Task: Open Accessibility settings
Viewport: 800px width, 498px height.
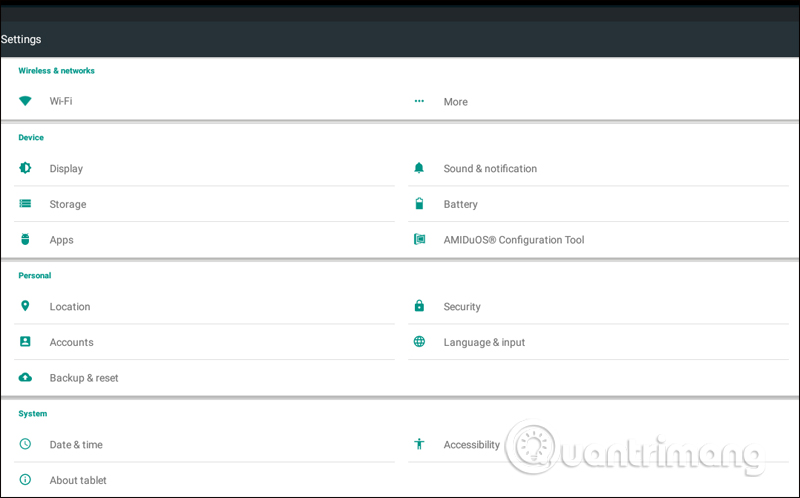Action: (x=471, y=444)
